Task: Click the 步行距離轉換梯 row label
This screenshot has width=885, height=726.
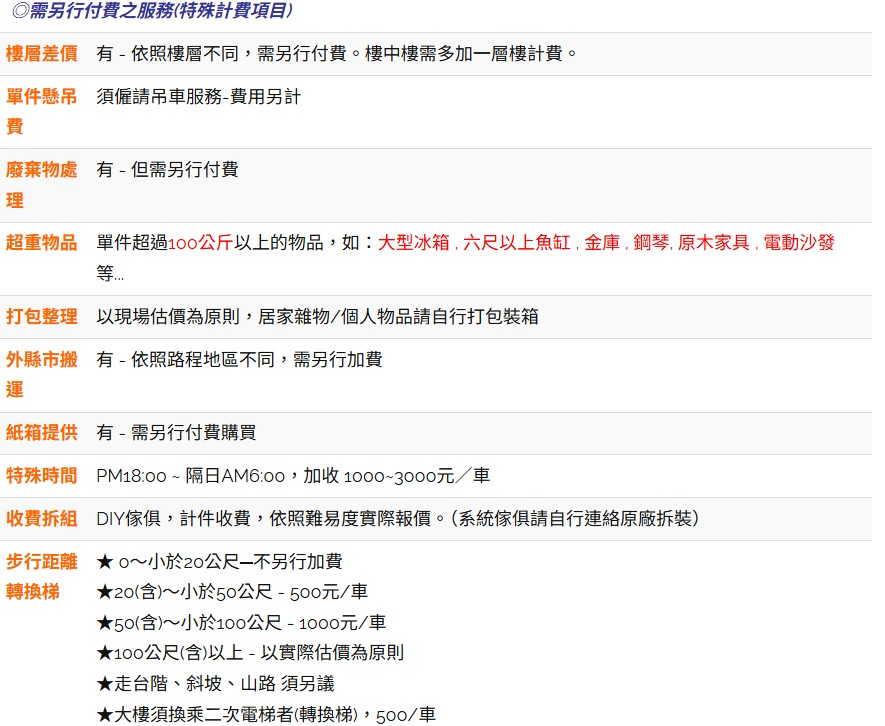Action: 42,576
